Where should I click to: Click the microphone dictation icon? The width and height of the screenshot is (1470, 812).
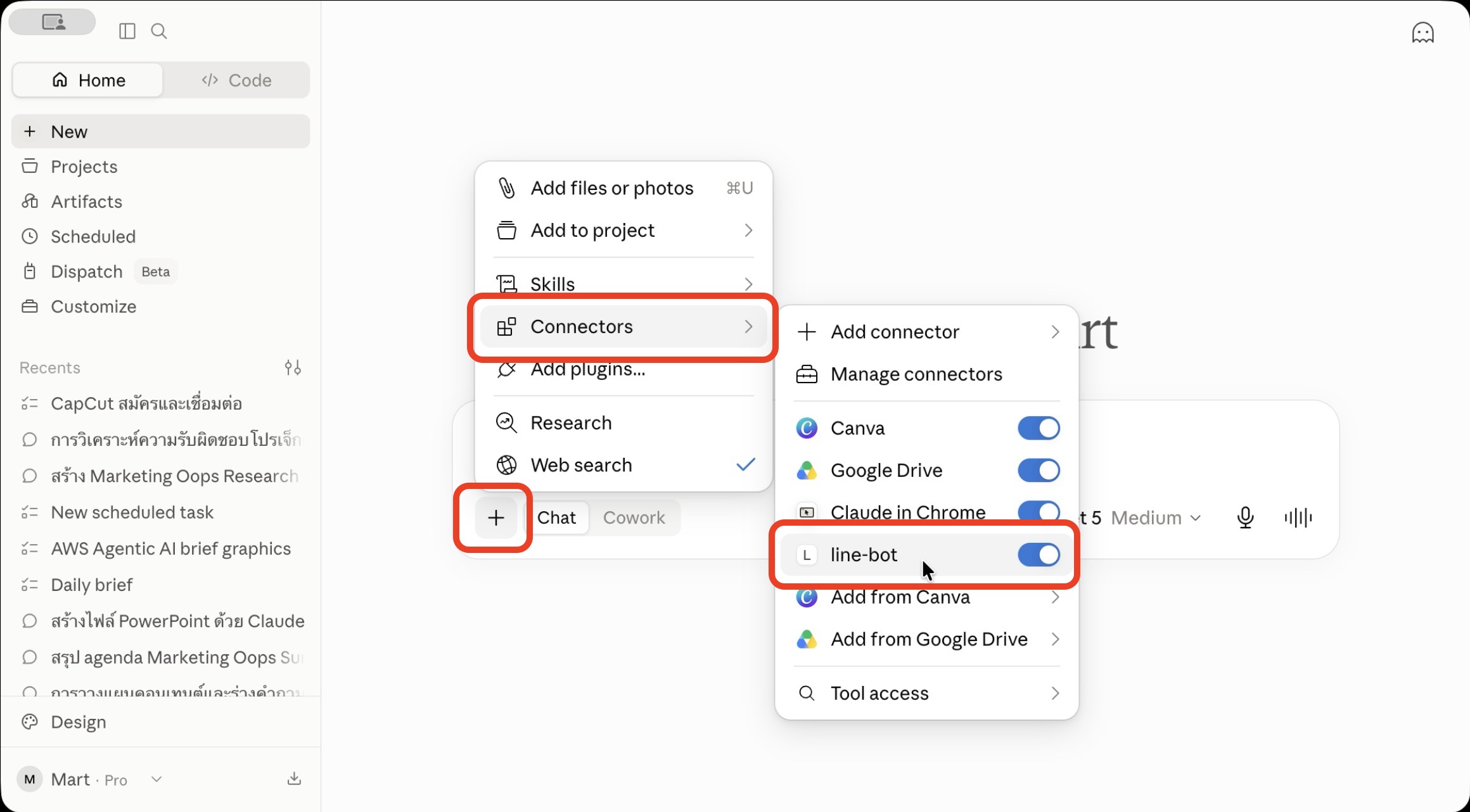1245,517
